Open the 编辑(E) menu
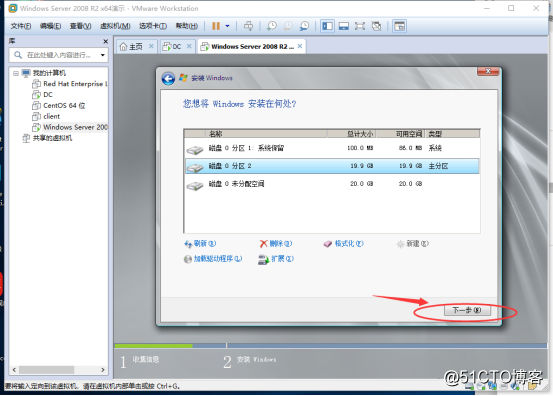The width and height of the screenshot is (553, 396). tap(50, 26)
